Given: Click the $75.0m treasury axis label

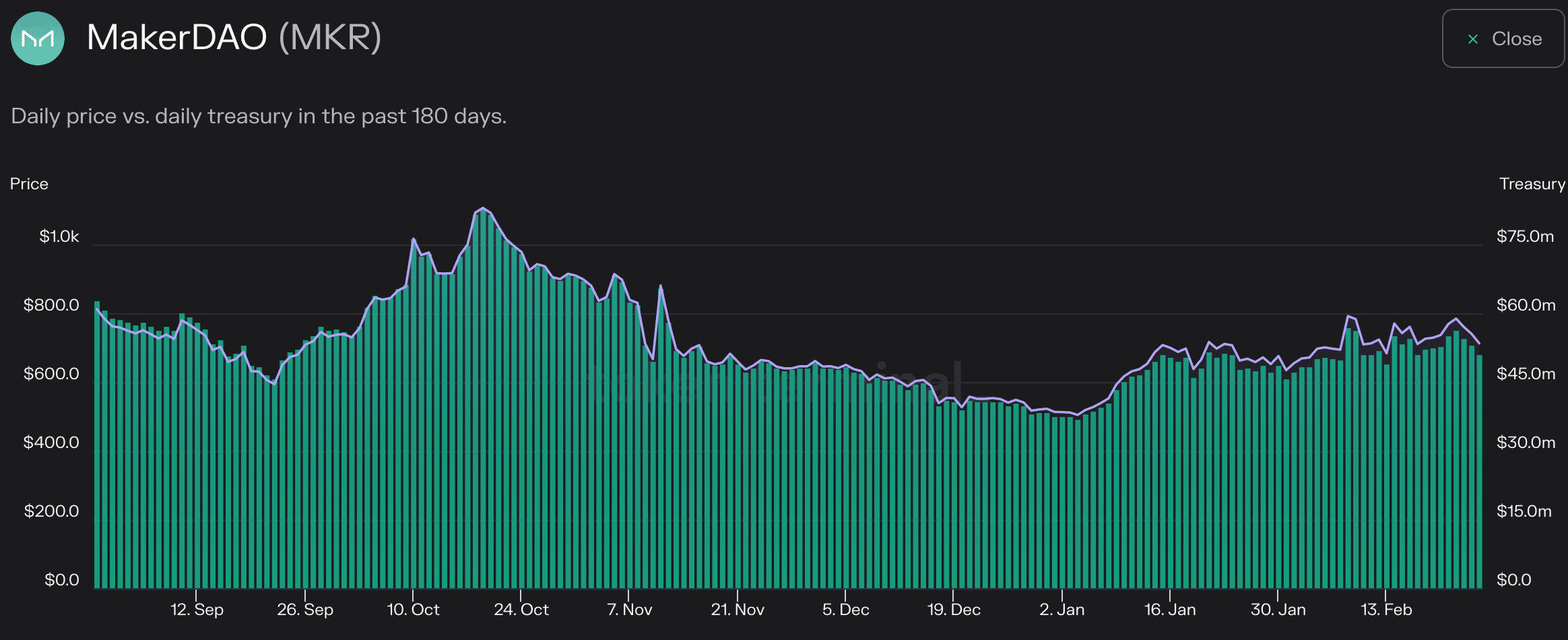Looking at the screenshot, I should point(1525,236).
